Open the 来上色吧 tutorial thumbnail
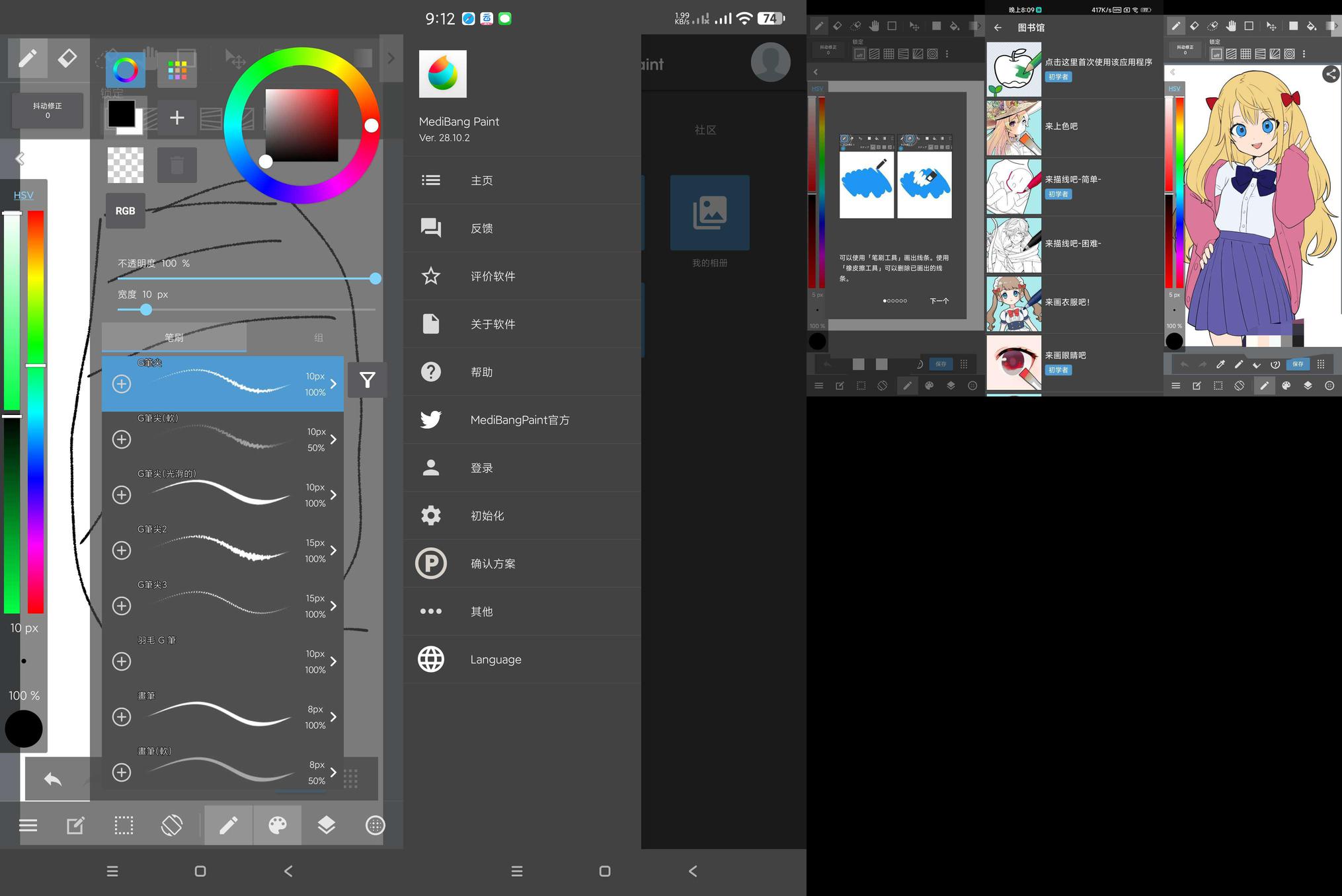The image size is (1342, 896). click(1013, 128)
